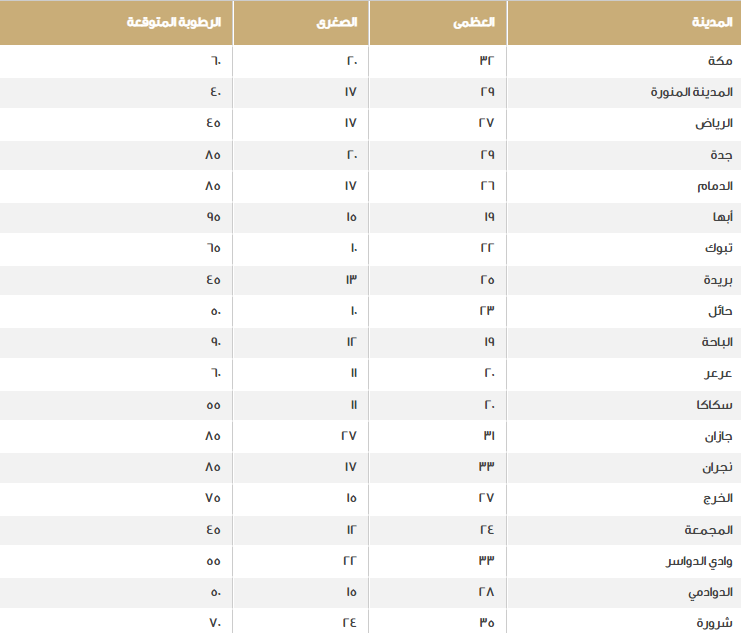Viewport: 741px width, 633px height.
Task: Select the شرورة city name
Action: [x=715, y=623]
